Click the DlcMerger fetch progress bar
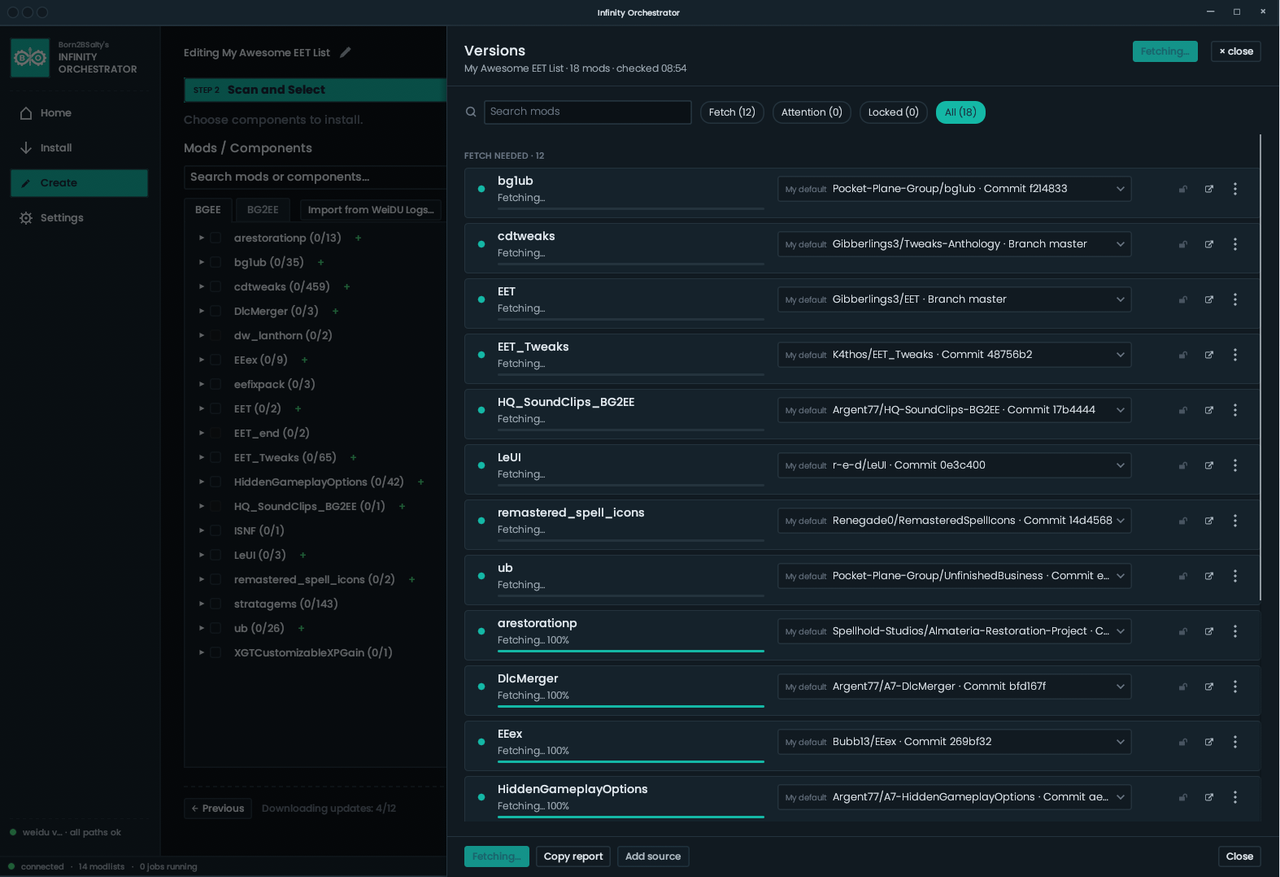The image size is (1280, 877). [631, 706]
